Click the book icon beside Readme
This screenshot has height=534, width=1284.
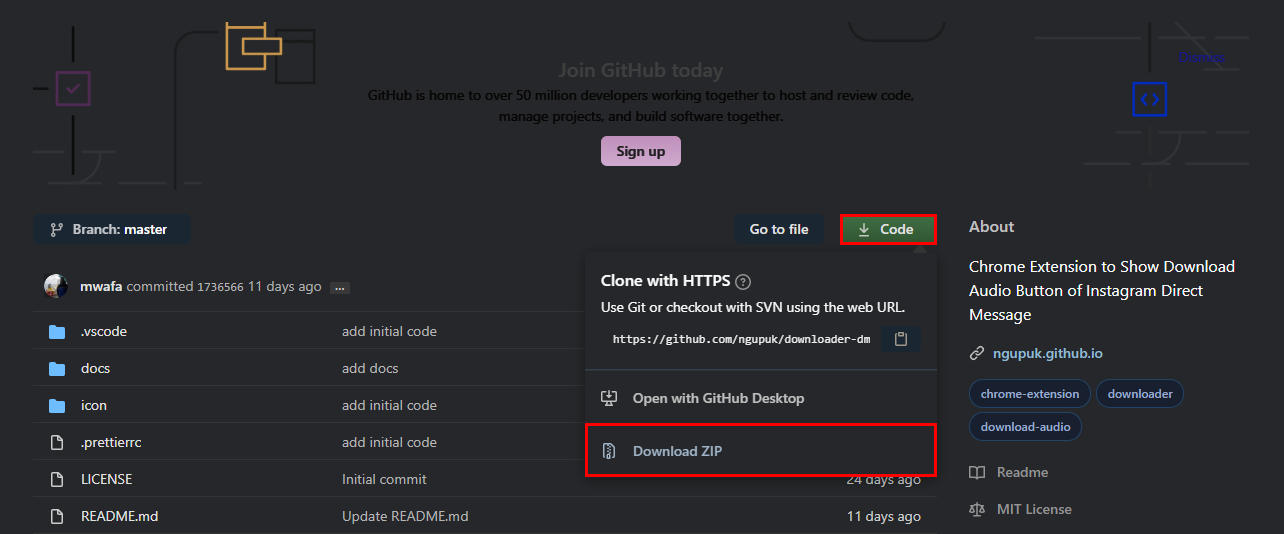click(x=977, y=472)
